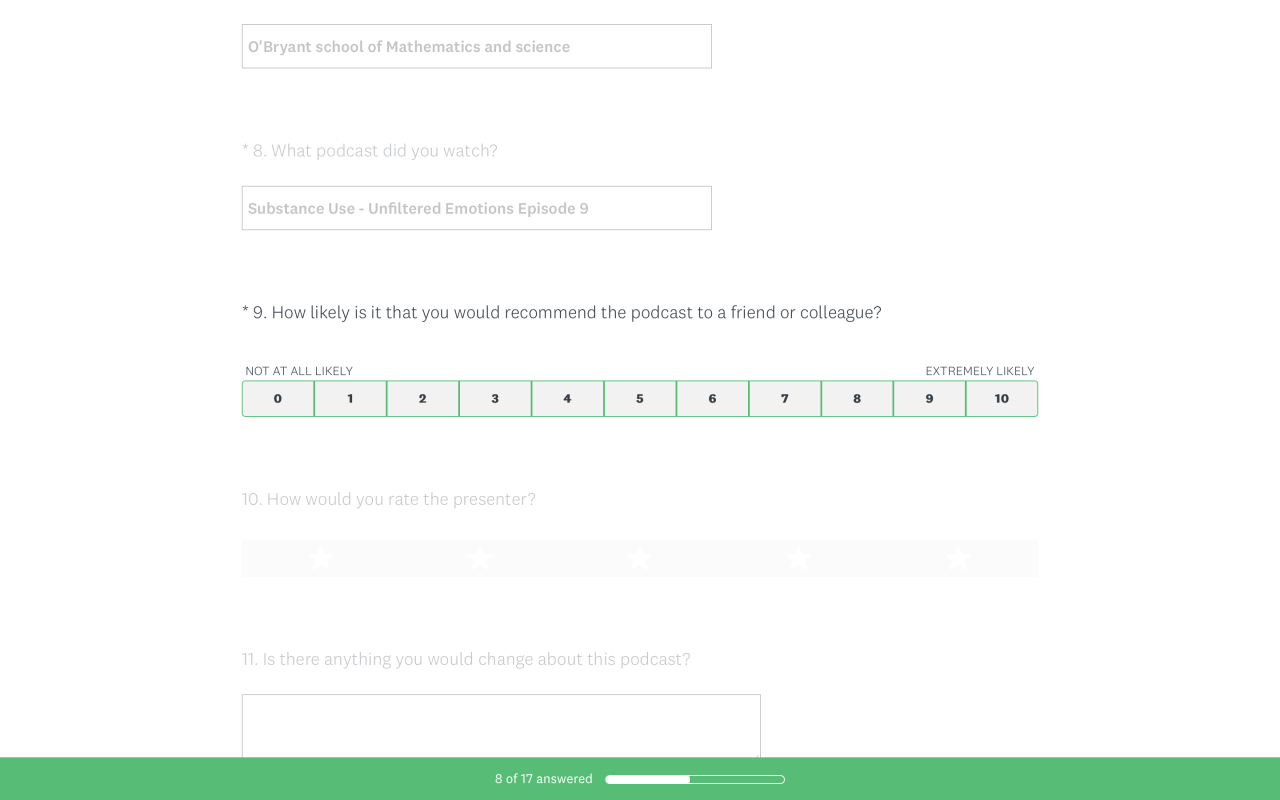Viewport: 1280px width, 800px height.
Task: Select rating 8 for recommending podcast
Action: click(x=857, y=399)
